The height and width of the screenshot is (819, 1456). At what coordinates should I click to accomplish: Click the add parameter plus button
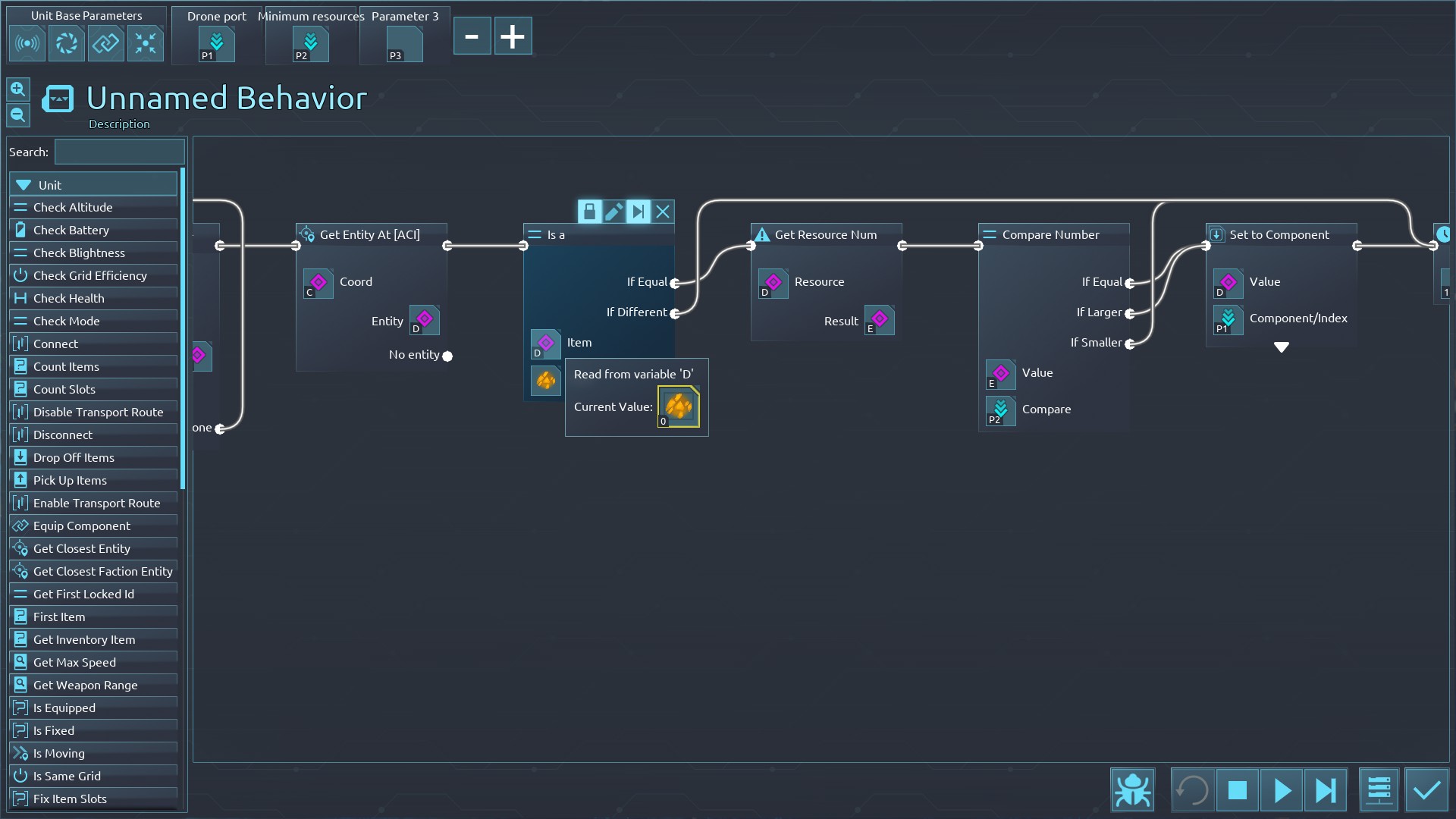coord(513,36)
